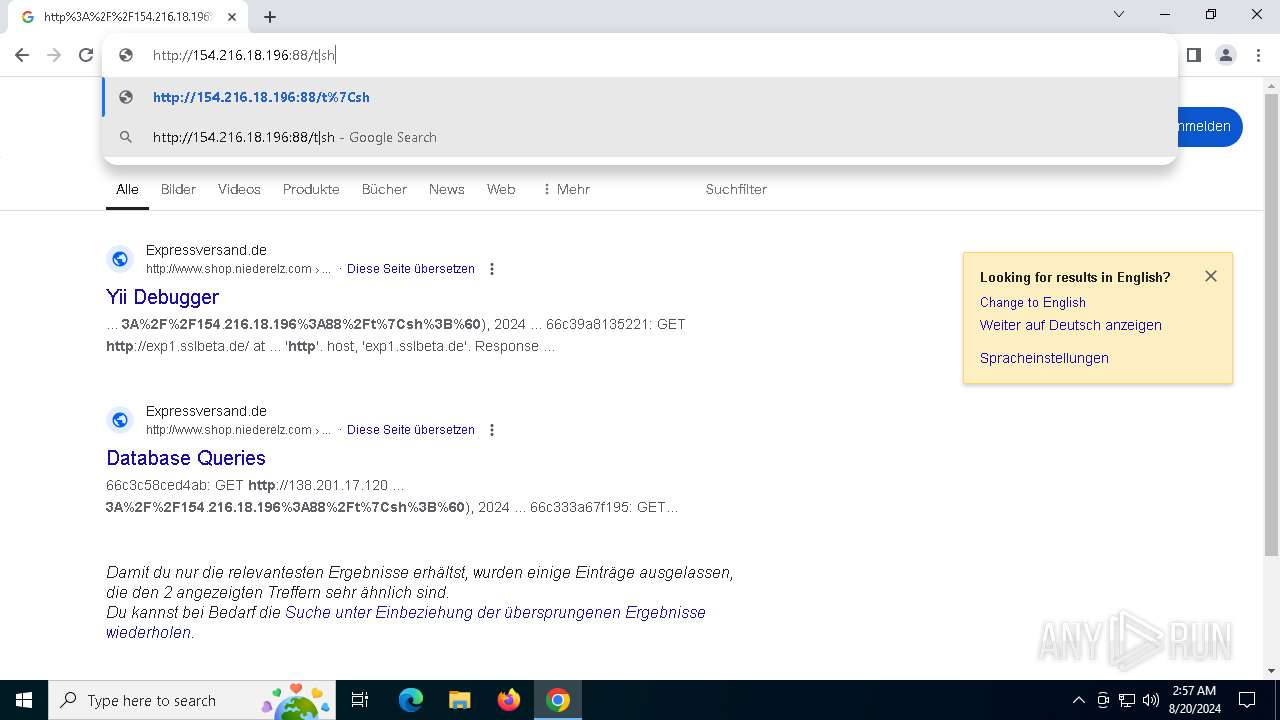Go back to the previous page
Screen dimensions: 1280x720
22,55
